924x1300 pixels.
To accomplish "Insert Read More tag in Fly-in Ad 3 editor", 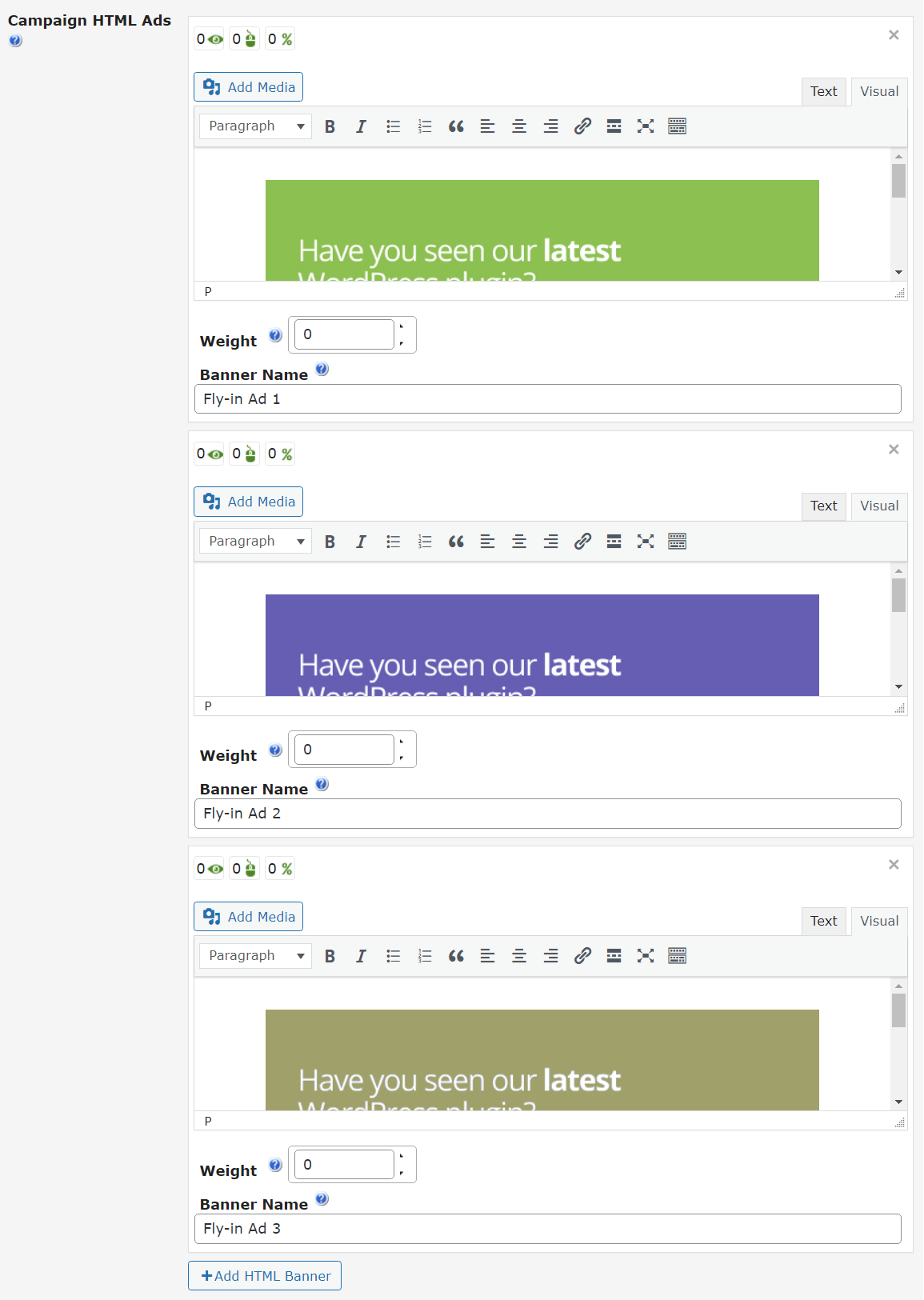I will (x=614, y=956).
